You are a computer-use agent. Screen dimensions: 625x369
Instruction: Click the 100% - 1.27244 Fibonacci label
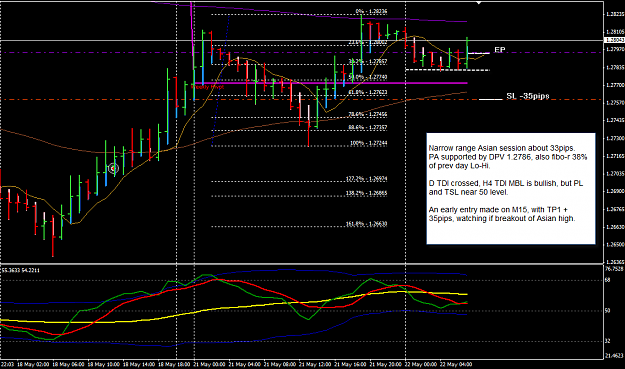coord(368,143)
